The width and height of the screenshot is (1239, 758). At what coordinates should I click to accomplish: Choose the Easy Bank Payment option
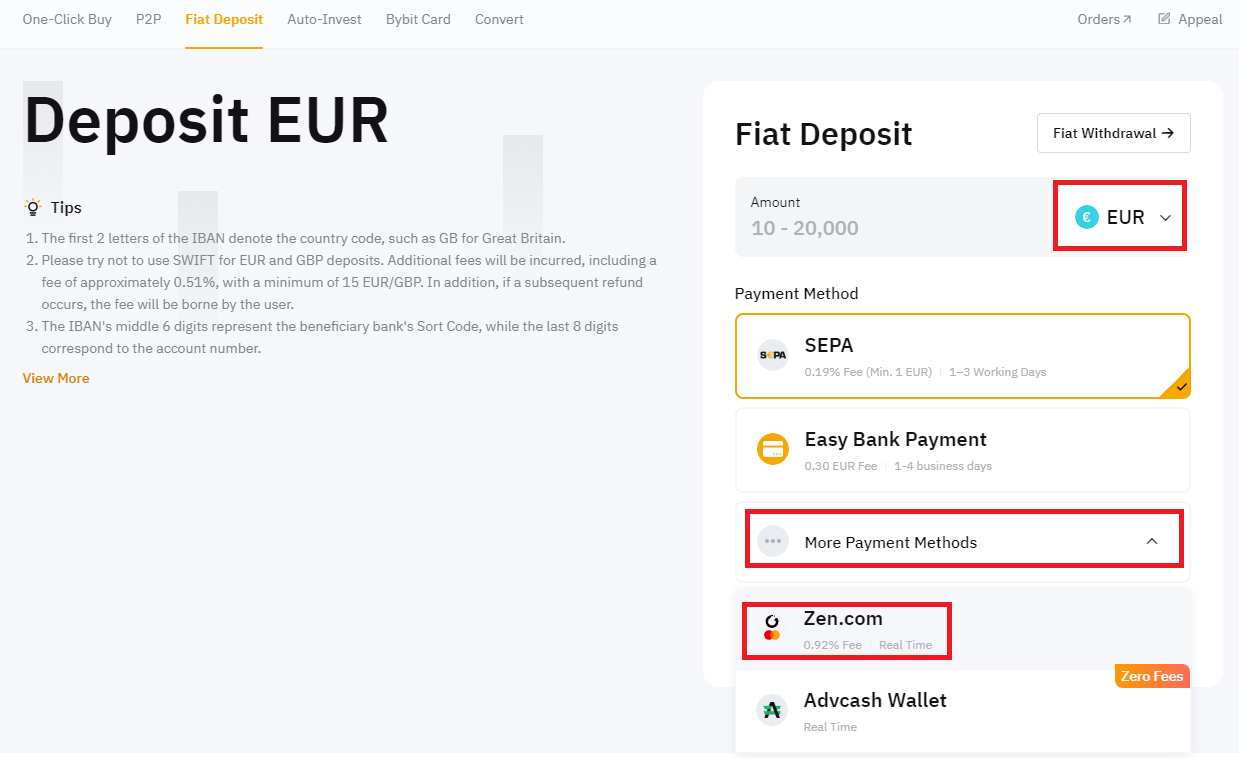(962, 450)
